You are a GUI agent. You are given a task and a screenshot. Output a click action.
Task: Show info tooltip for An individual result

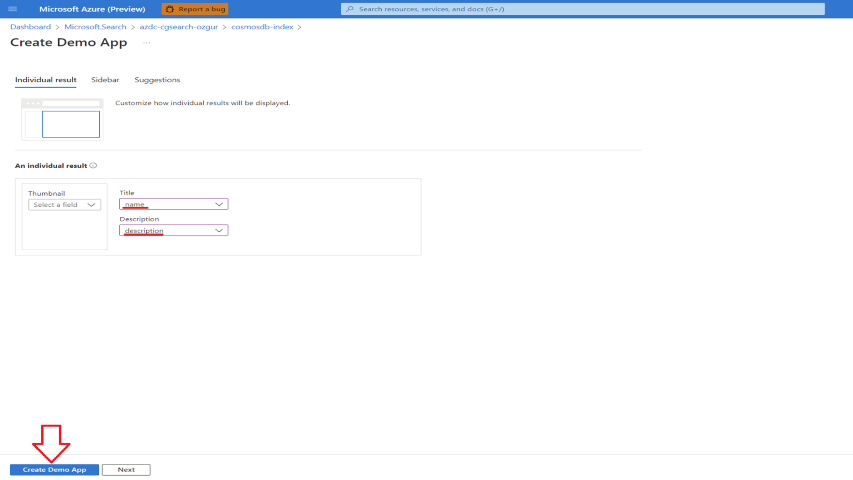click(x=93, y=165)
